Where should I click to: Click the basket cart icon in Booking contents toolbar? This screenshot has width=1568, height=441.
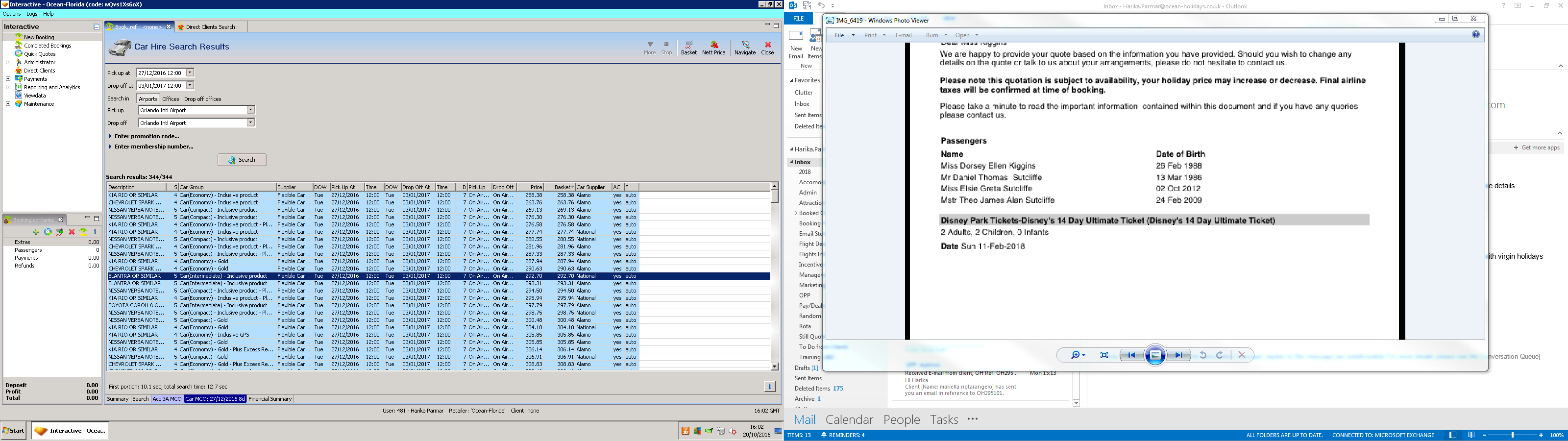click(60, 232)
